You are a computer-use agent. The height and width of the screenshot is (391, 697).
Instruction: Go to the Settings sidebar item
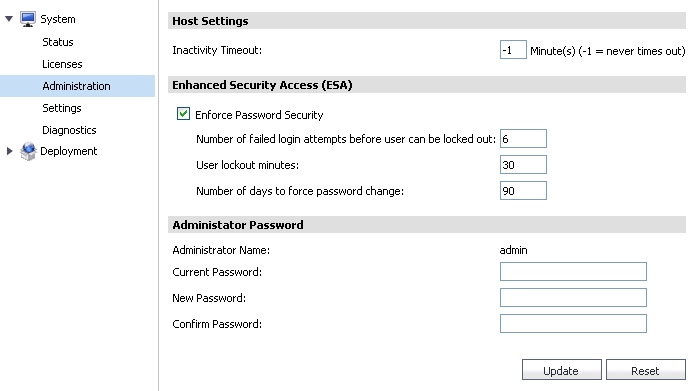tap(62, 108)
